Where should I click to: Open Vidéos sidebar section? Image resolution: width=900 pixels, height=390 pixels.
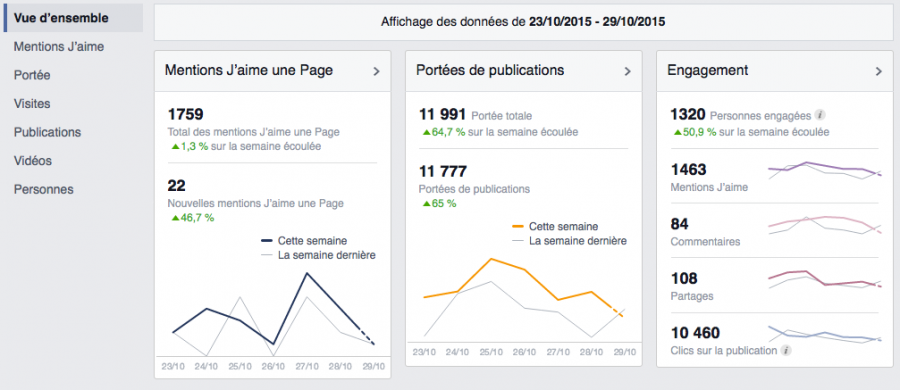33,161
